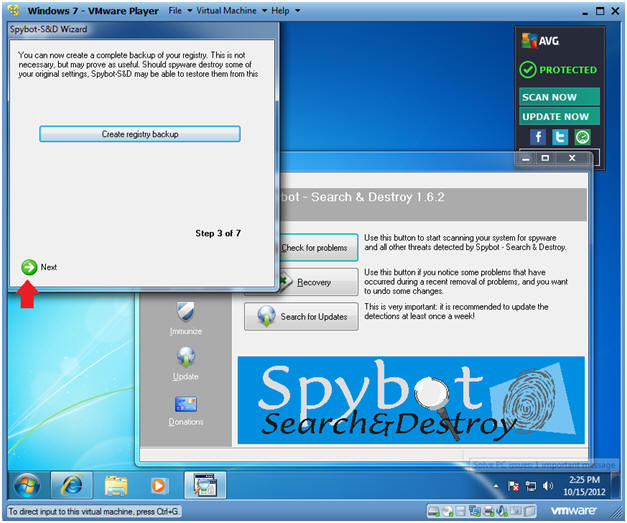
Task: Expand the Virtual Machine dropdown arrow
Action: click(264, 11)
